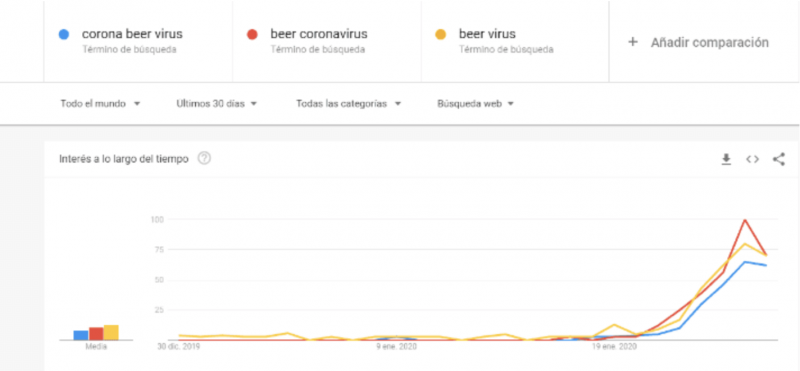Click the yellow dot for beer virus

[440, 35]
